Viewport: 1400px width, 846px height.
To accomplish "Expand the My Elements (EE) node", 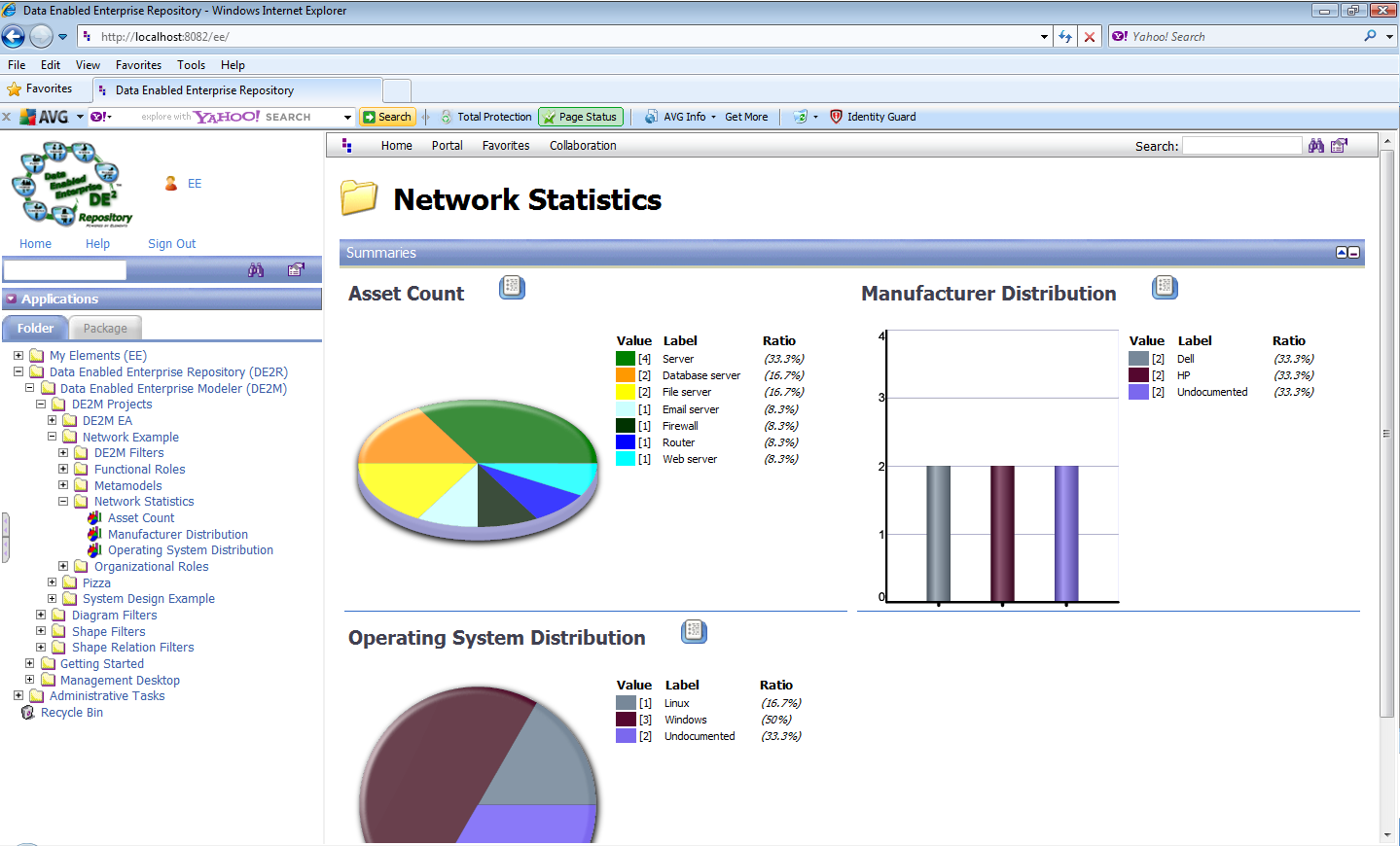I will tap(18, 356).
